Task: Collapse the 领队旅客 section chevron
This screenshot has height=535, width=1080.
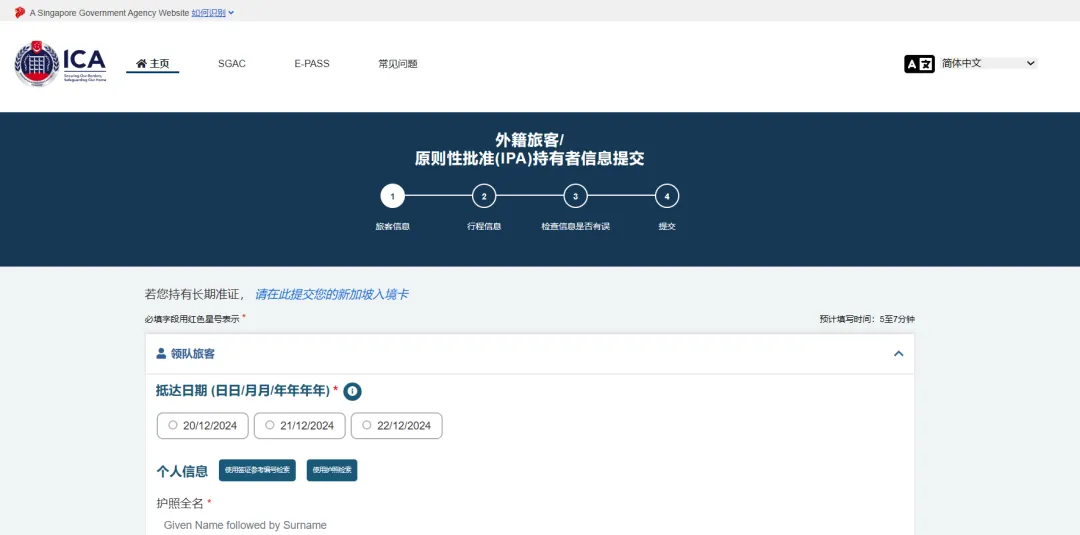Action: 898,353
